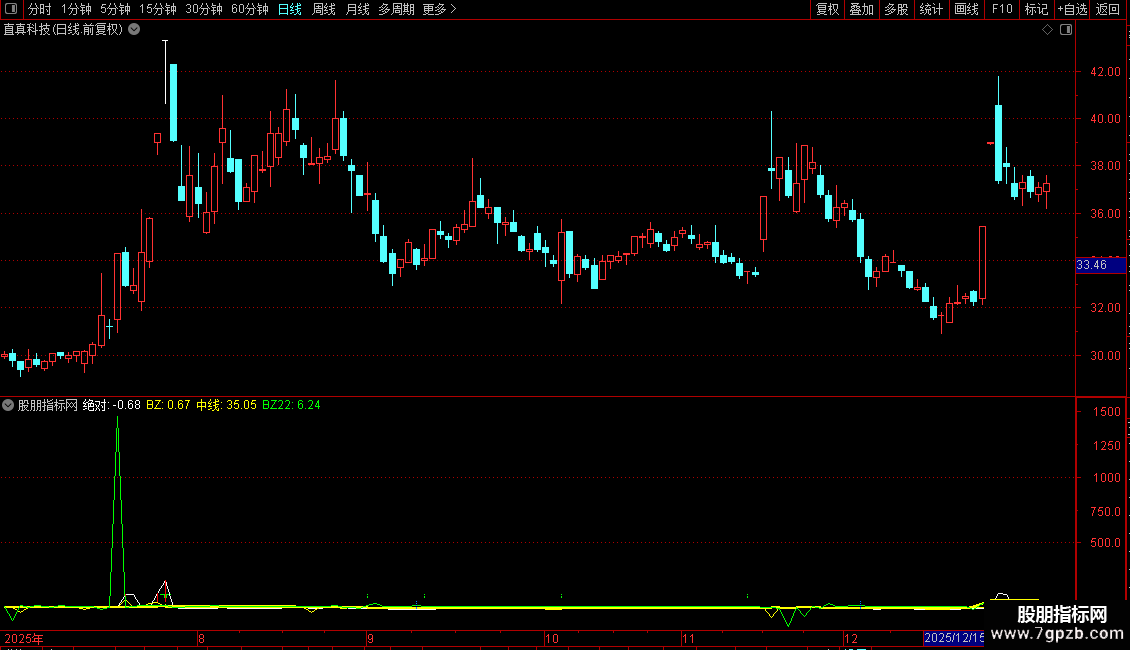Click the BZ22: 6.24 indicator value

click(x=291, y=405)
